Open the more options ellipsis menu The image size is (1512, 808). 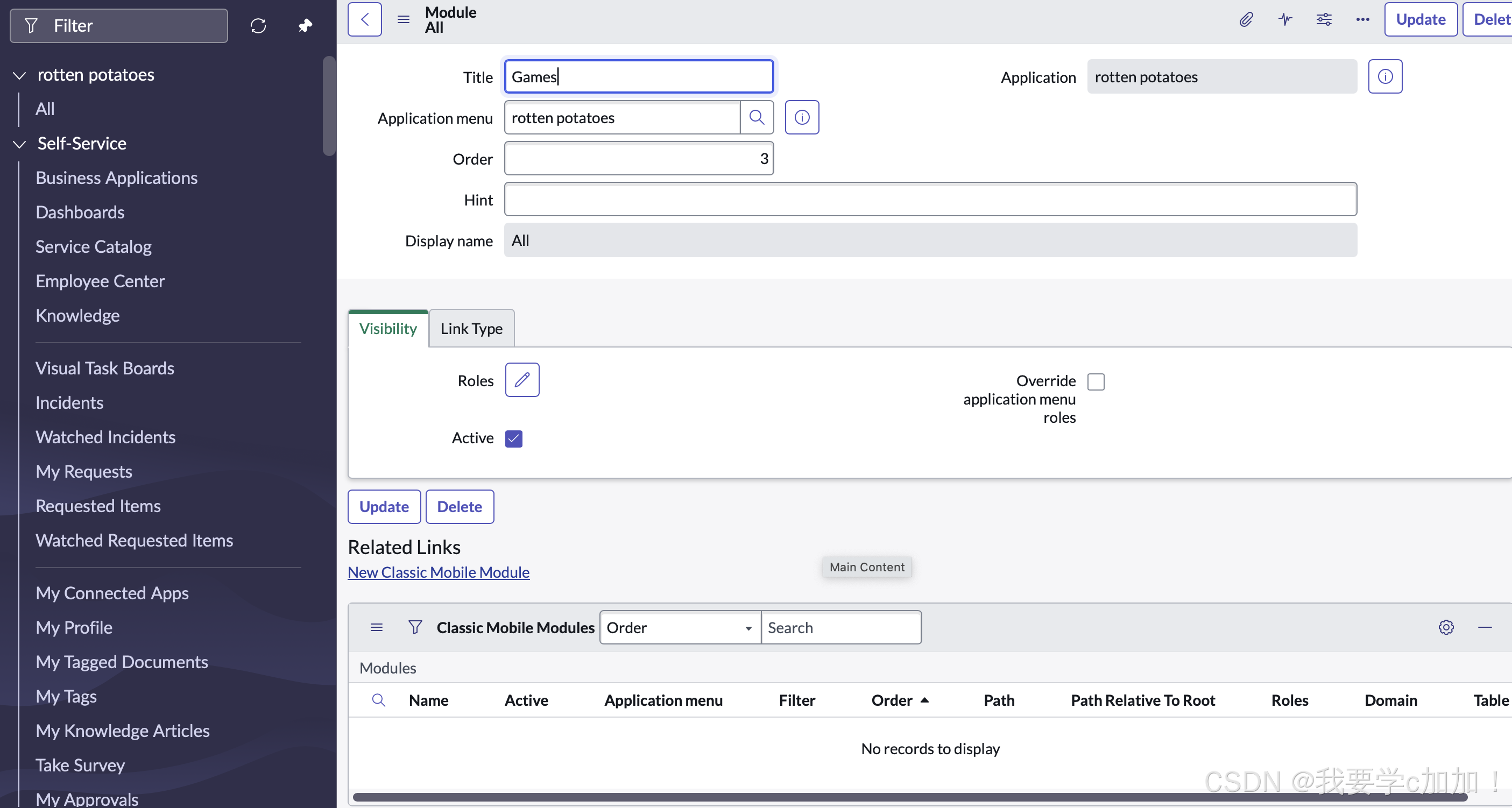tap(1362, 19)
